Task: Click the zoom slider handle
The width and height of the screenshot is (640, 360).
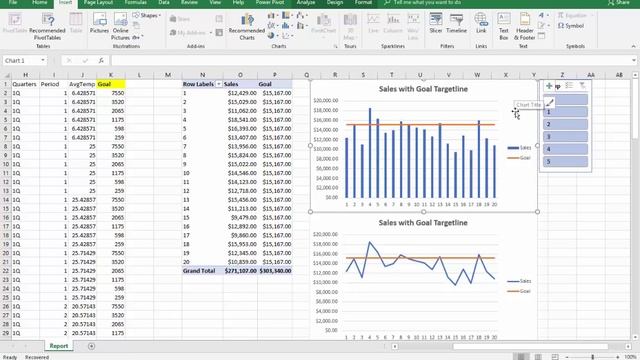Action: click(593, 357)
